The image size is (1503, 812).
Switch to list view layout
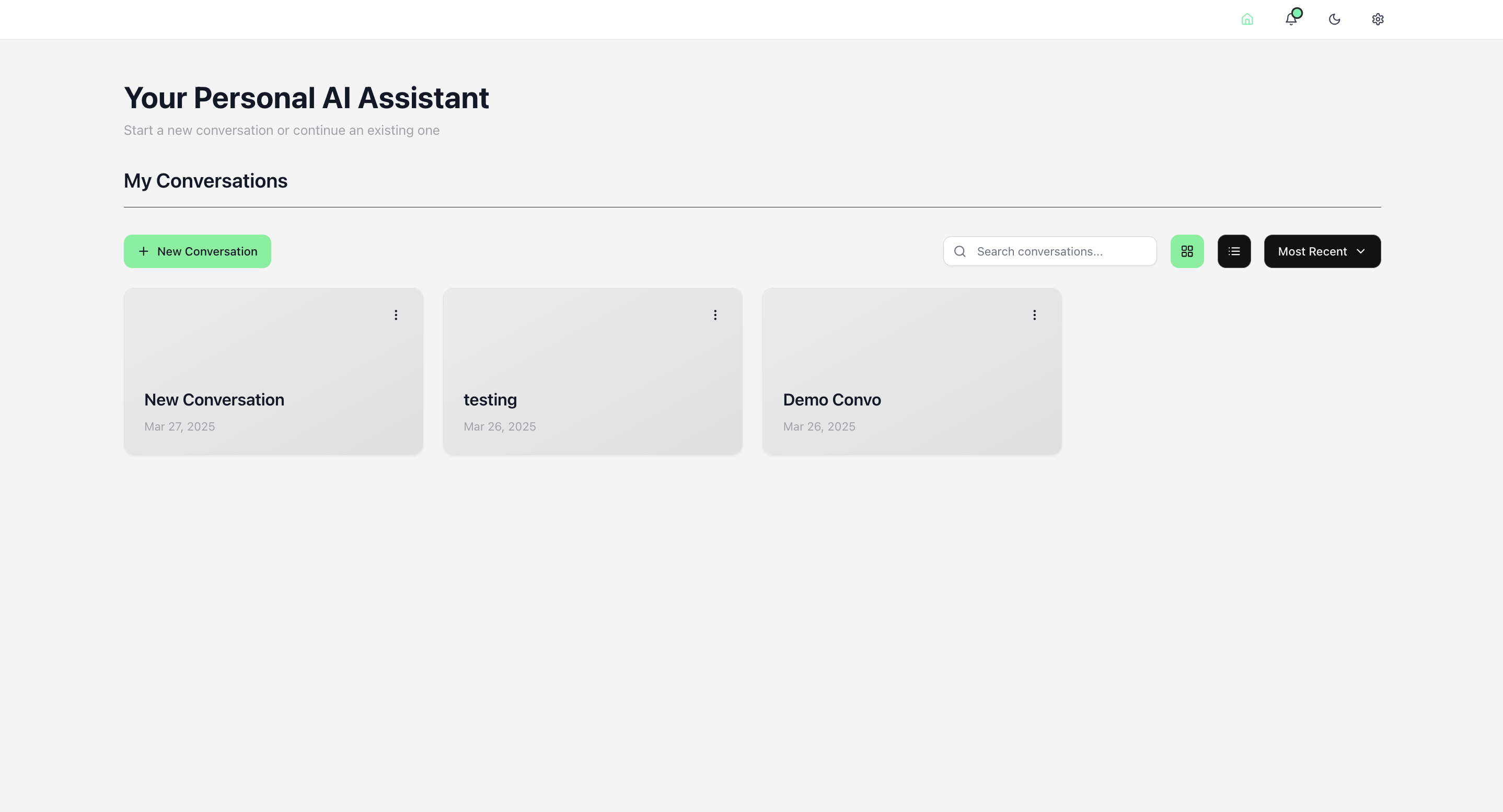coord(1234,251)
